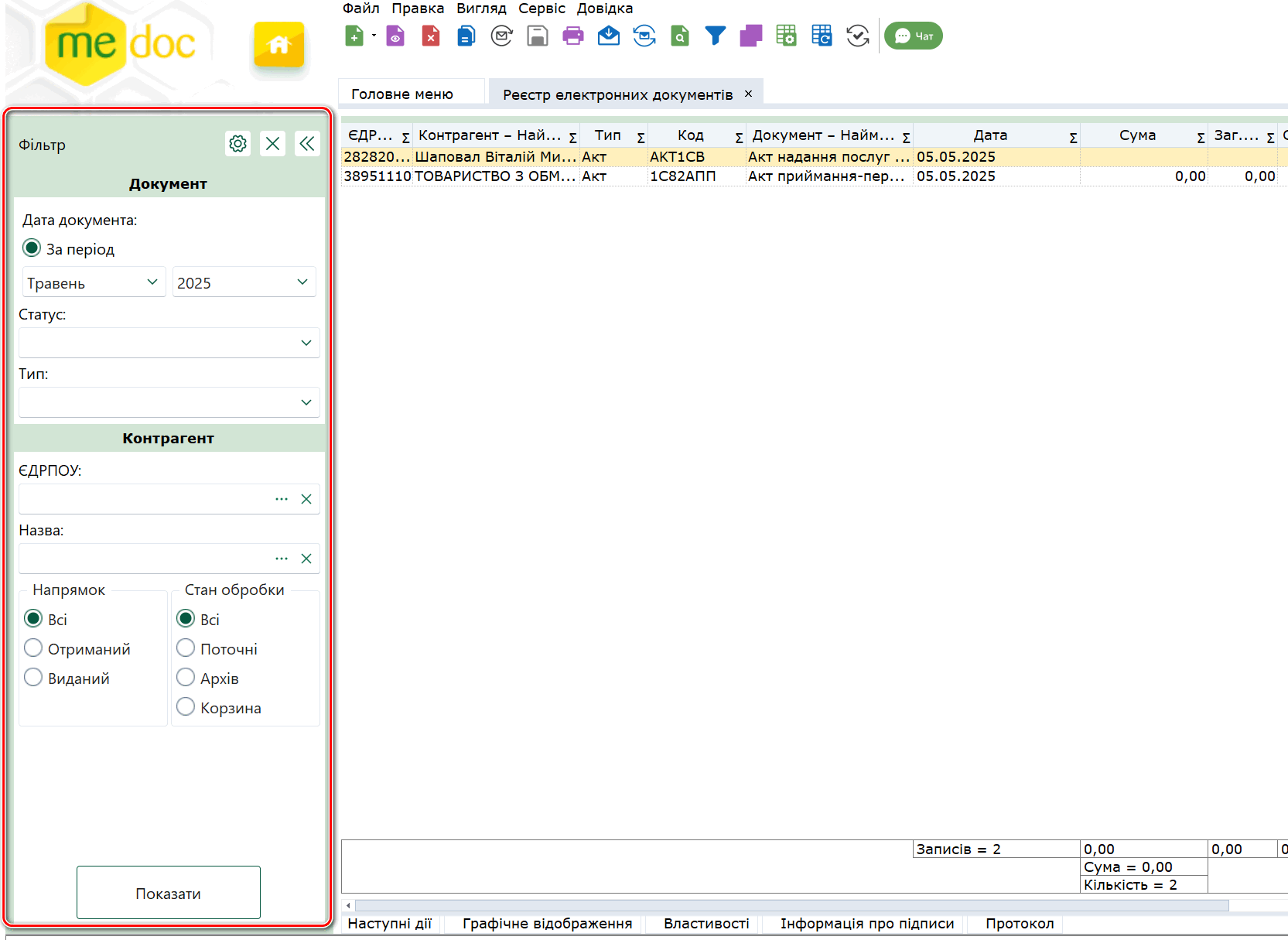Viewport: 1288px width, 940px height.
Task: Expand the Статус dropdown
Action: pyautogui.click(x=169, y=343)
